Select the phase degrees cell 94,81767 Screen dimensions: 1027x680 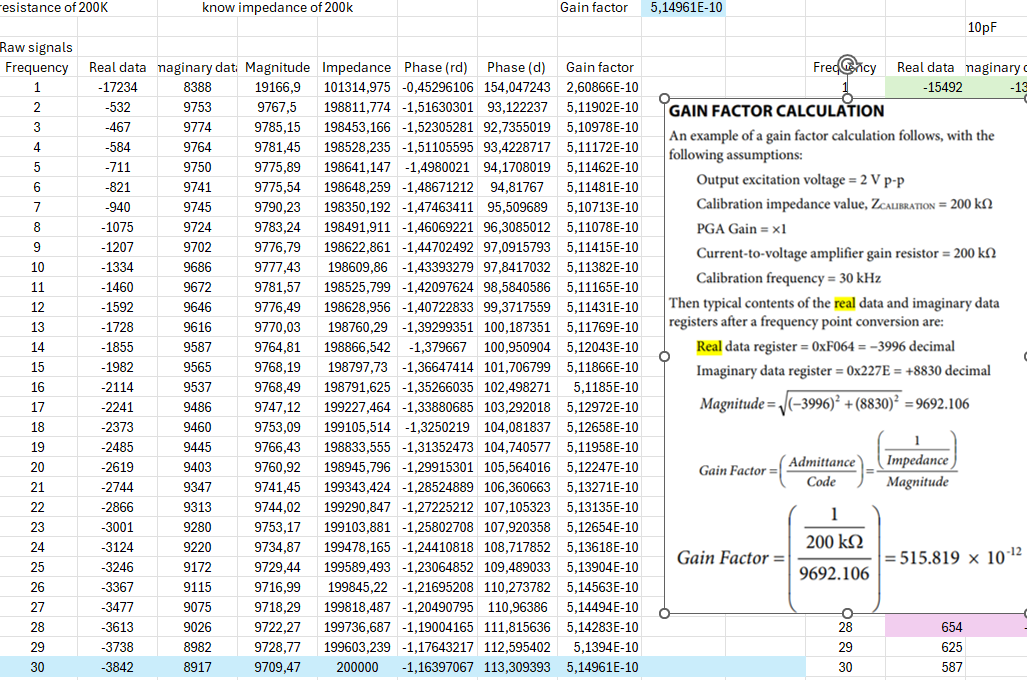517,187
